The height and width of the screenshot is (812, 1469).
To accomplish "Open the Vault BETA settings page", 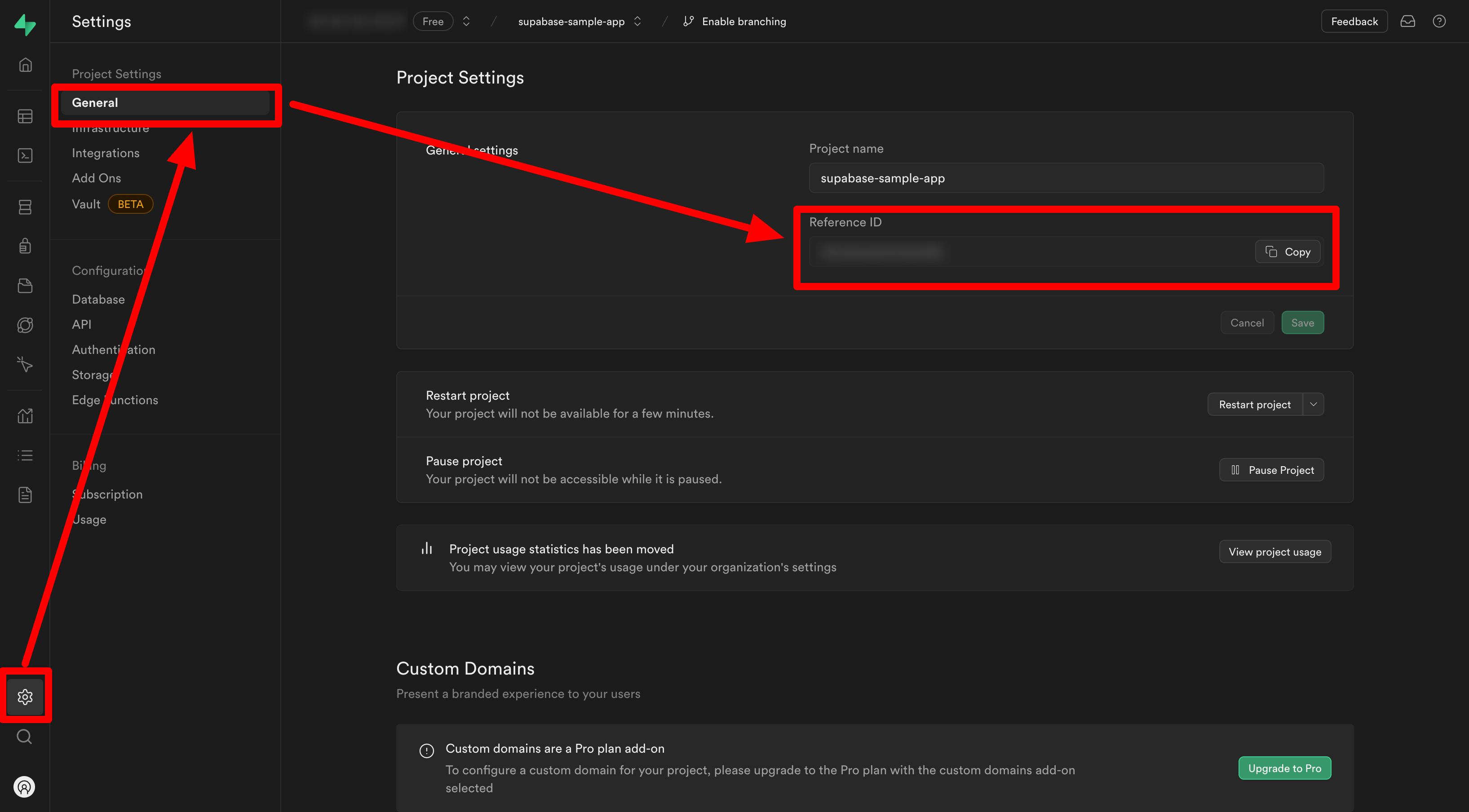I will coord(112,204).
